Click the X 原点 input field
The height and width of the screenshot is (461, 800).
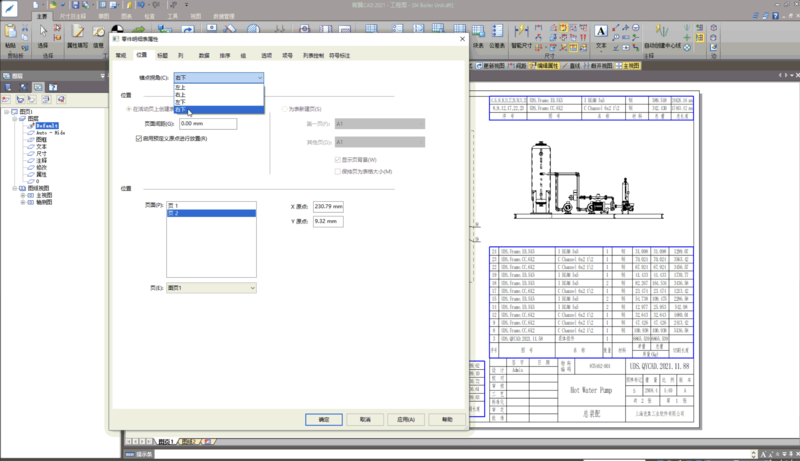point(328,206)
